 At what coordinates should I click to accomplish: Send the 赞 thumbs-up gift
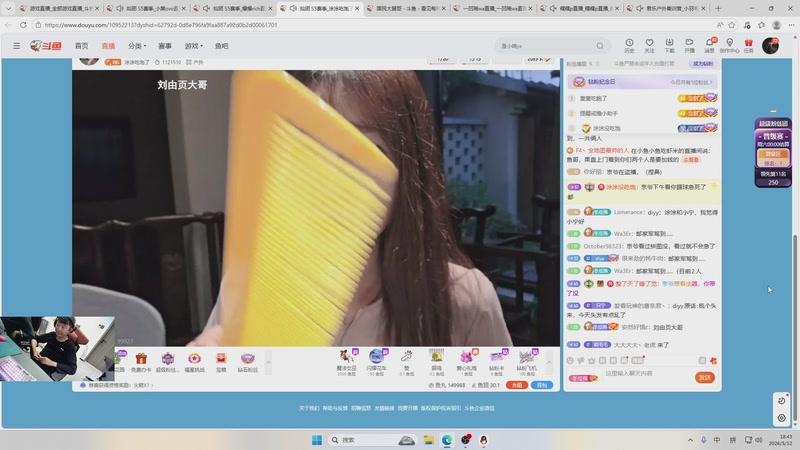pyautogui.click(x=407, y=362)
